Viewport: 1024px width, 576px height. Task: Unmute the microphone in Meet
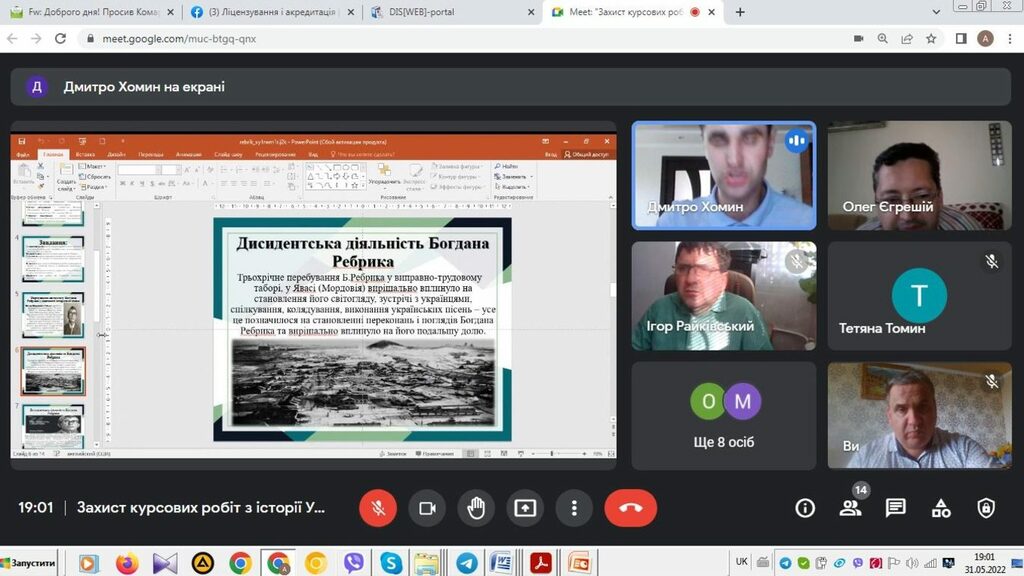tap(378, 508)
